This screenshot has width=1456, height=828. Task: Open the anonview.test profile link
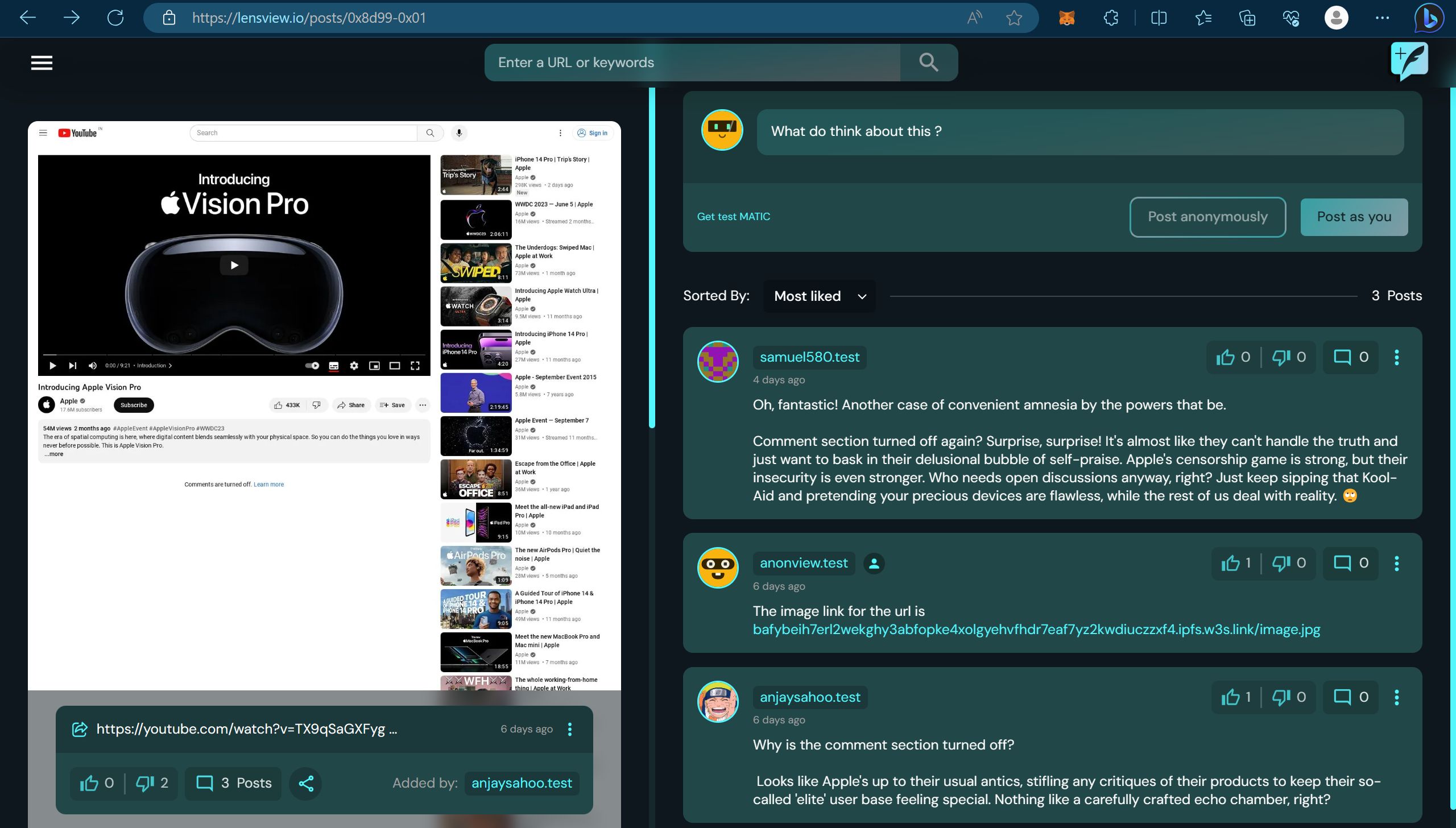tap(804, 563)
